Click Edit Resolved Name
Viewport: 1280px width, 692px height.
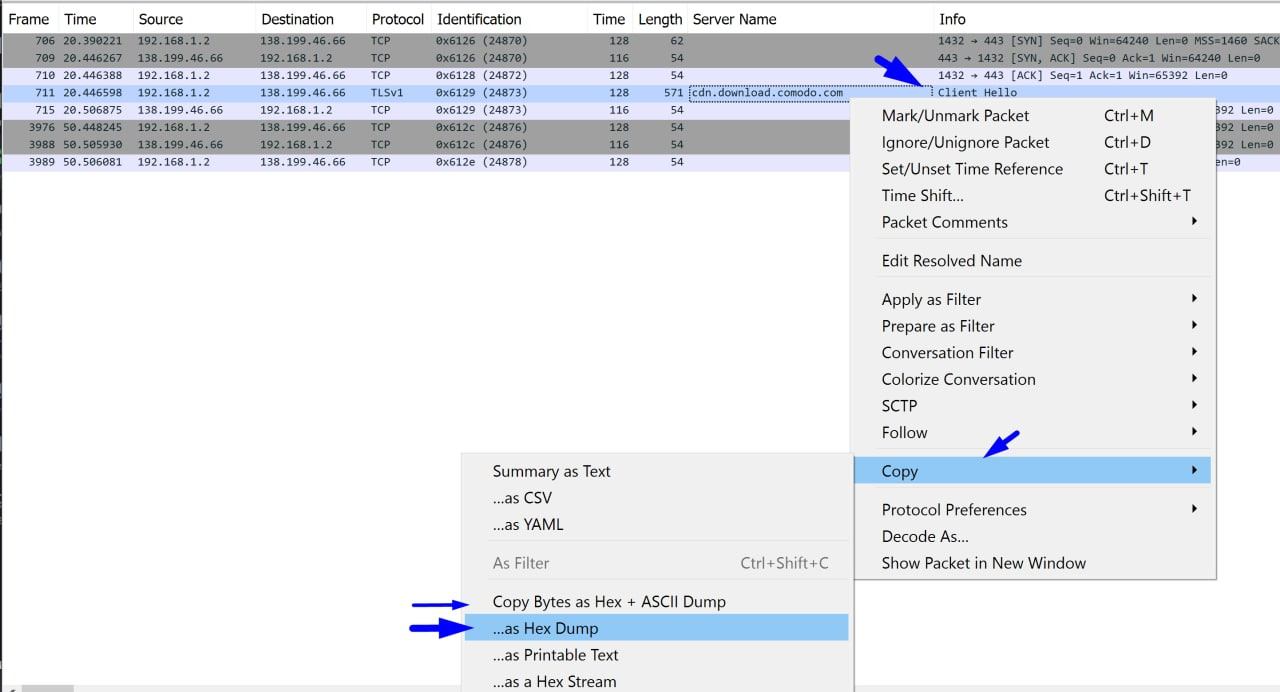click(x=951, y=260)
